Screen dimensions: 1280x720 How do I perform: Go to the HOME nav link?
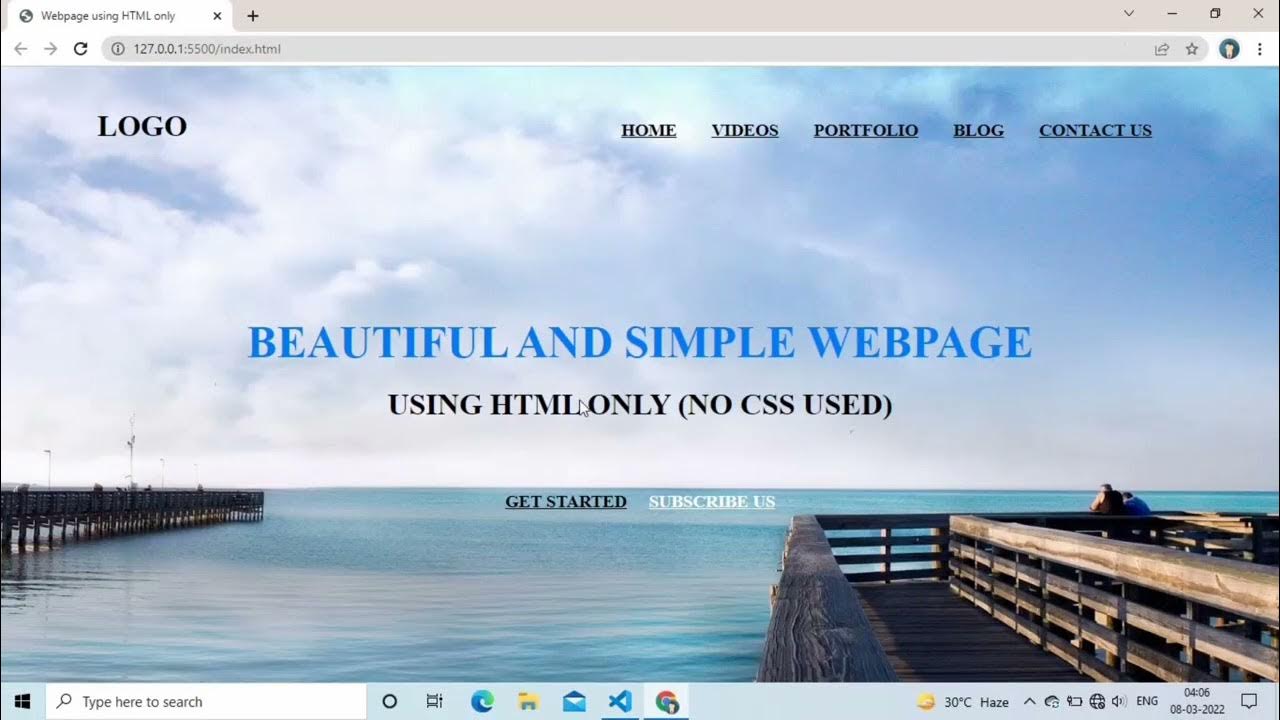(x=648, y=131)
